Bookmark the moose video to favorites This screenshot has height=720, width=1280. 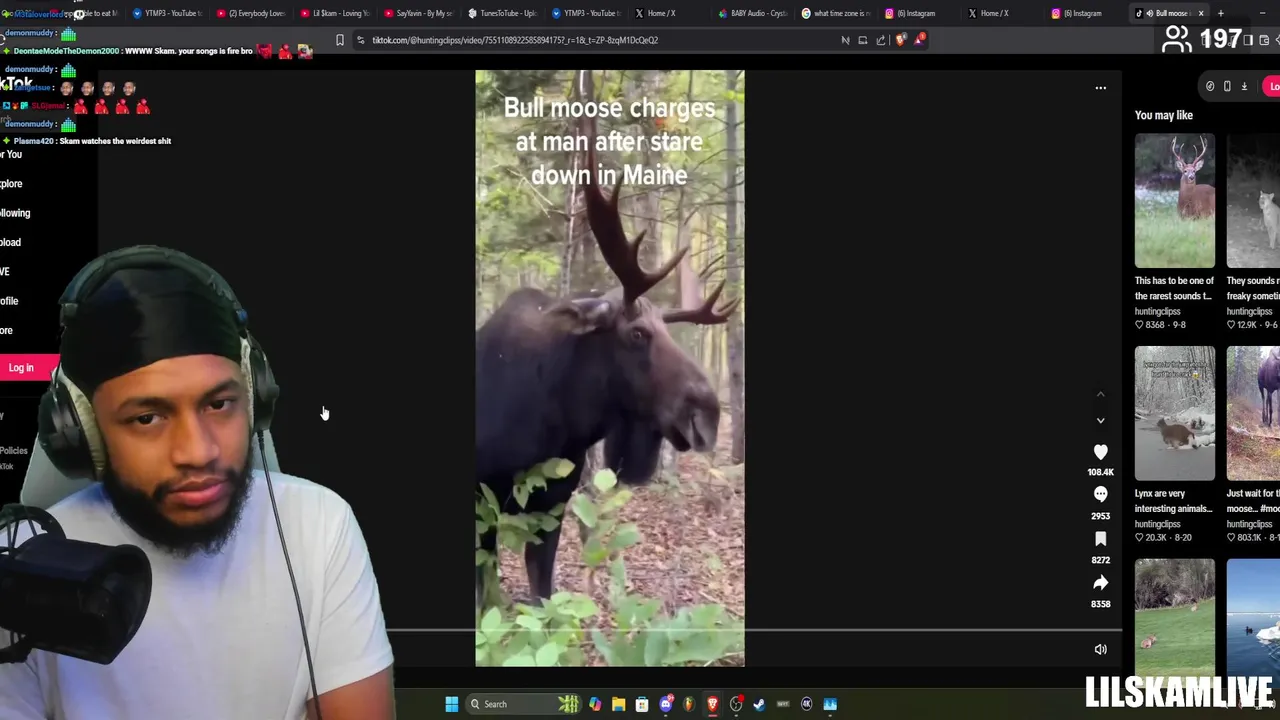pyautogui.click(x=1100, y=539)
